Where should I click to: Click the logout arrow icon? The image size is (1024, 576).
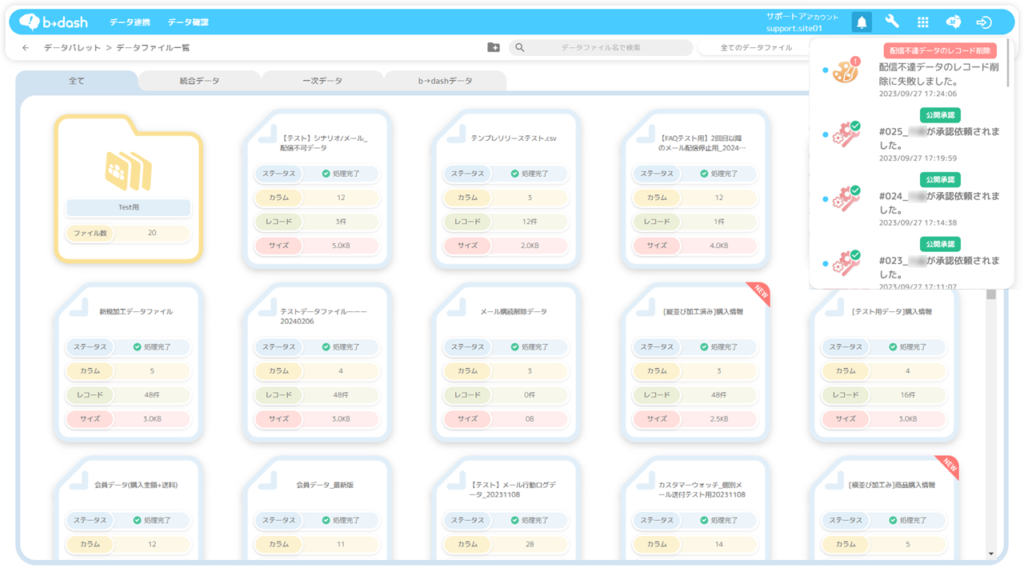pyautogui.click(x=984, y=22)
